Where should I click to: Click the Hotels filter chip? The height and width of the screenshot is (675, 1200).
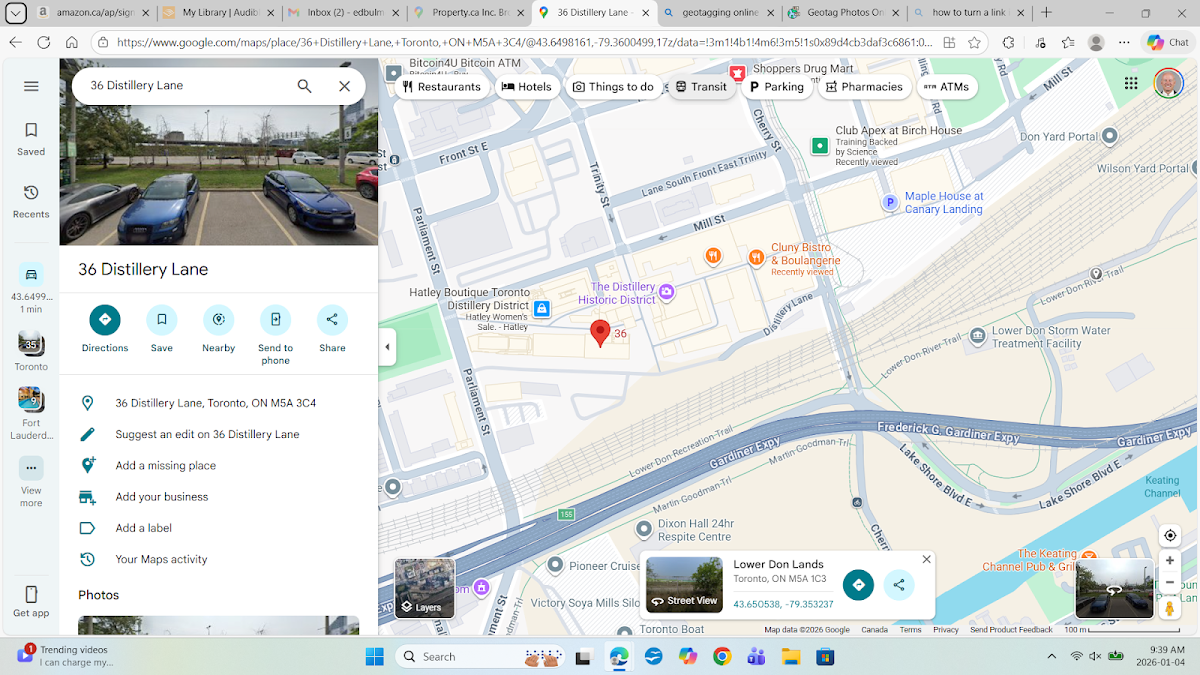[526, 87]
